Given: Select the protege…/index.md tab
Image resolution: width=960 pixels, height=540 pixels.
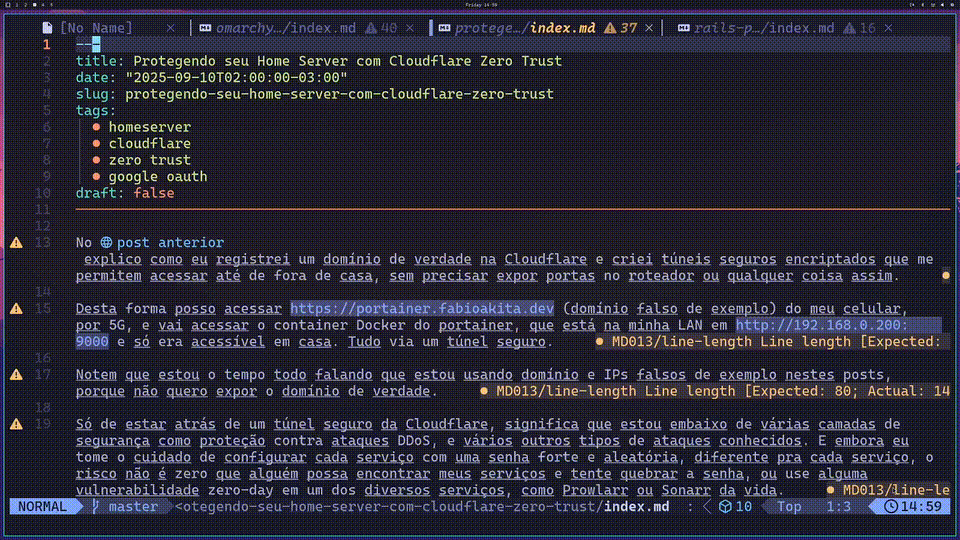Looking at the screenshot, I should pos(525,28).
